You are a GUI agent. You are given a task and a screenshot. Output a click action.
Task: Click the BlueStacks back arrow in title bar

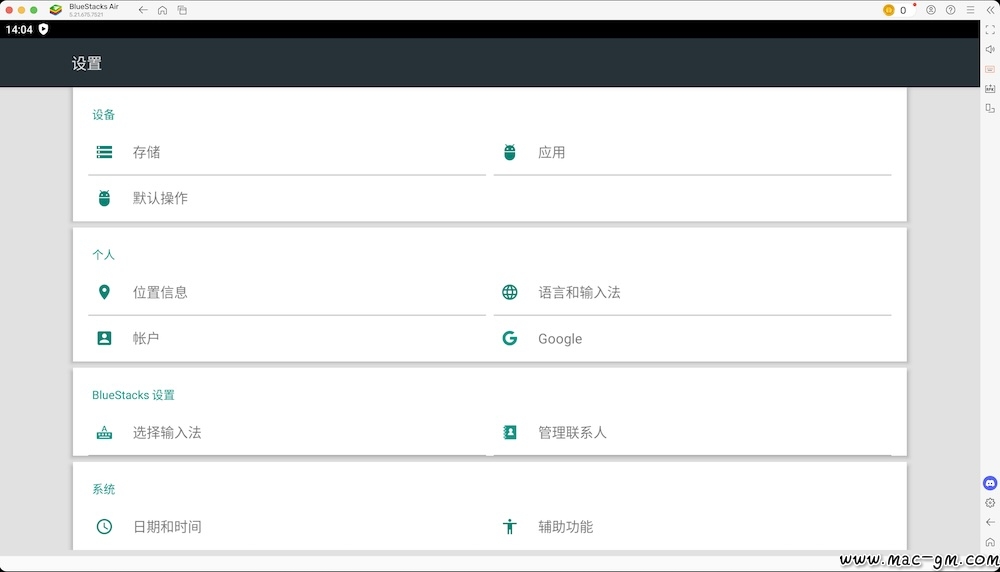point(143,10)
